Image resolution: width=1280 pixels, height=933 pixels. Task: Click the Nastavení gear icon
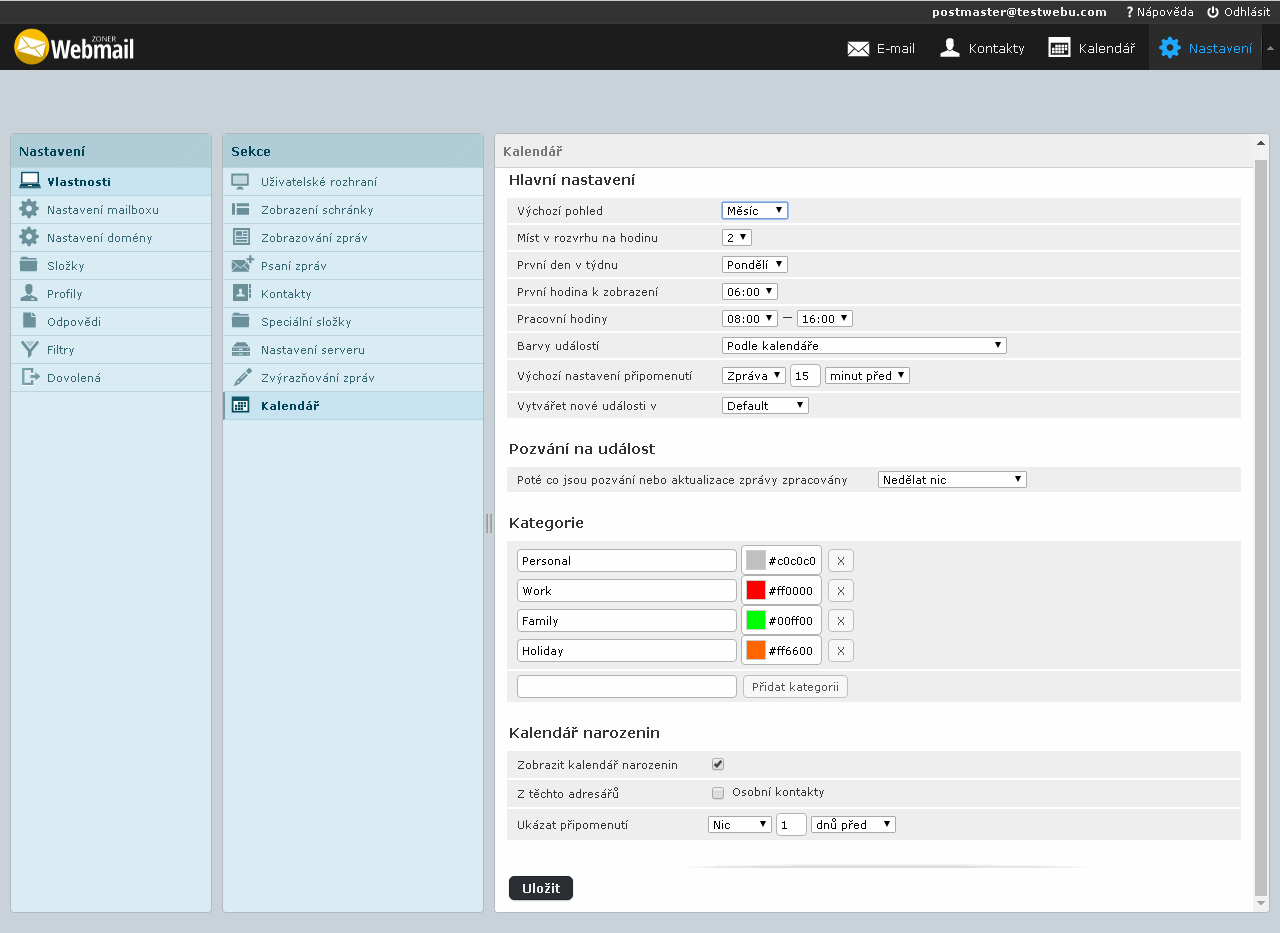pos(1169,48)
